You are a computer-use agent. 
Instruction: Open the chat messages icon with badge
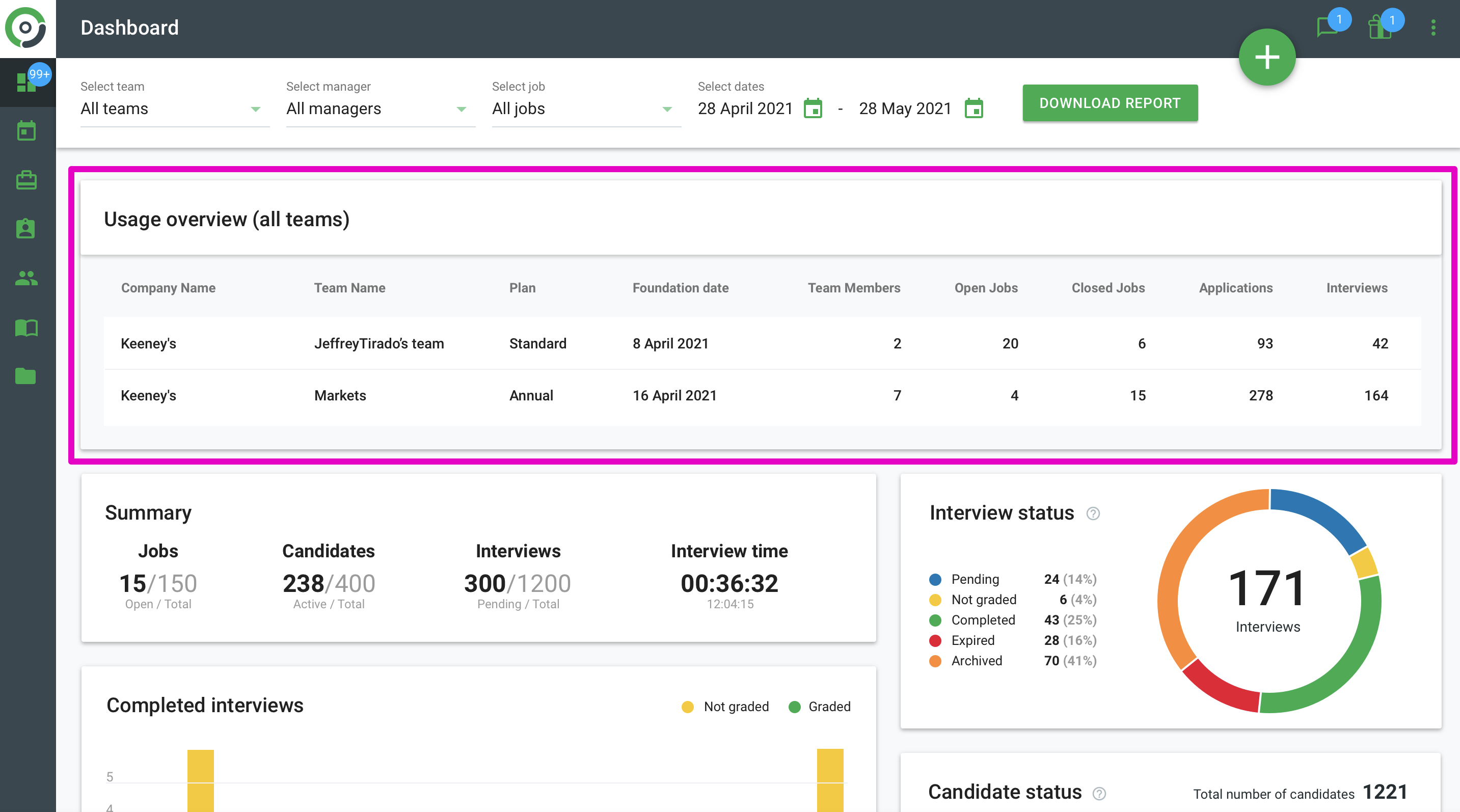pyautogui.click(x=1327, y=27)
